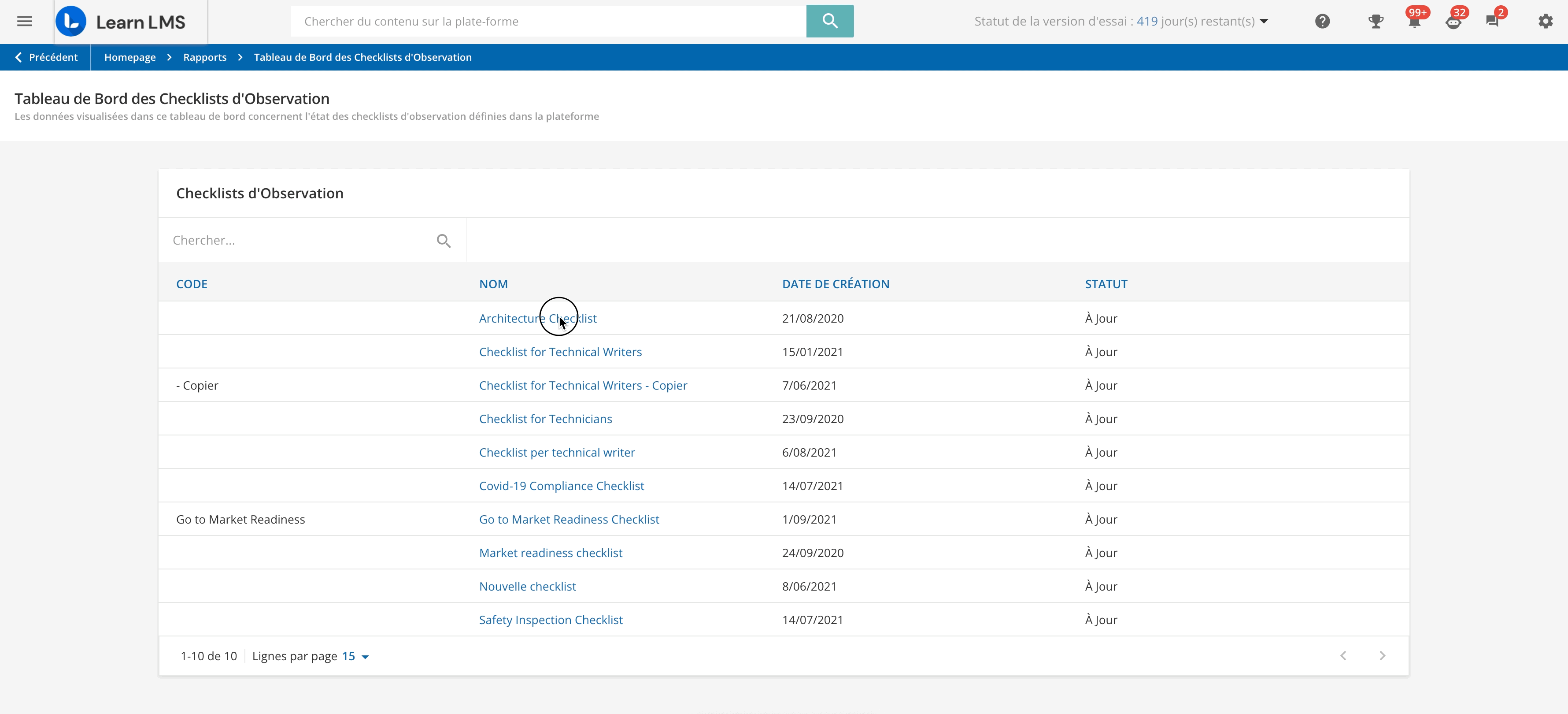Open the hamburger main menu
The height and width of the screenshot is (714, 1568).
tap(24, 21)
